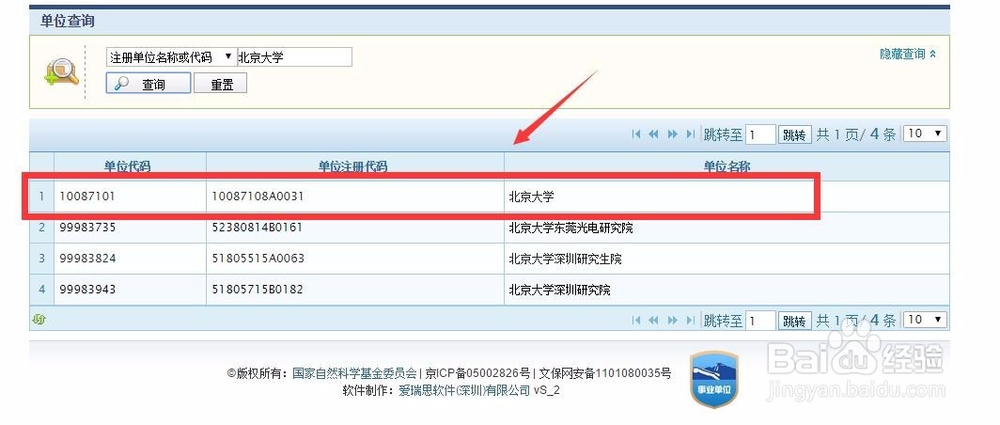
Task: Open the 爱瑞思软件(深圳)有限公司 footer link
Action: click(x=464, y=390)
